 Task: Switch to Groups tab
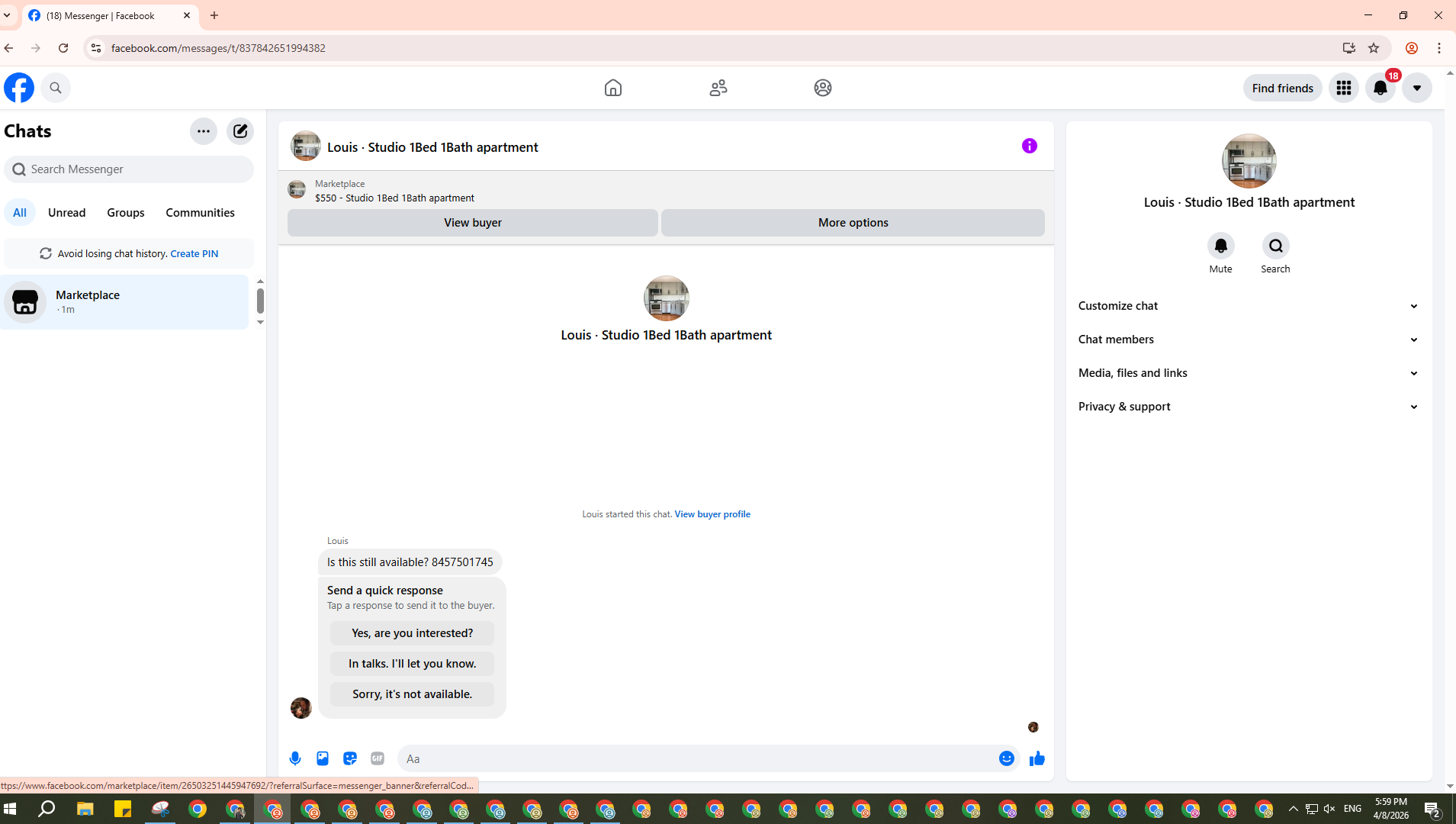tap(126, 213)
